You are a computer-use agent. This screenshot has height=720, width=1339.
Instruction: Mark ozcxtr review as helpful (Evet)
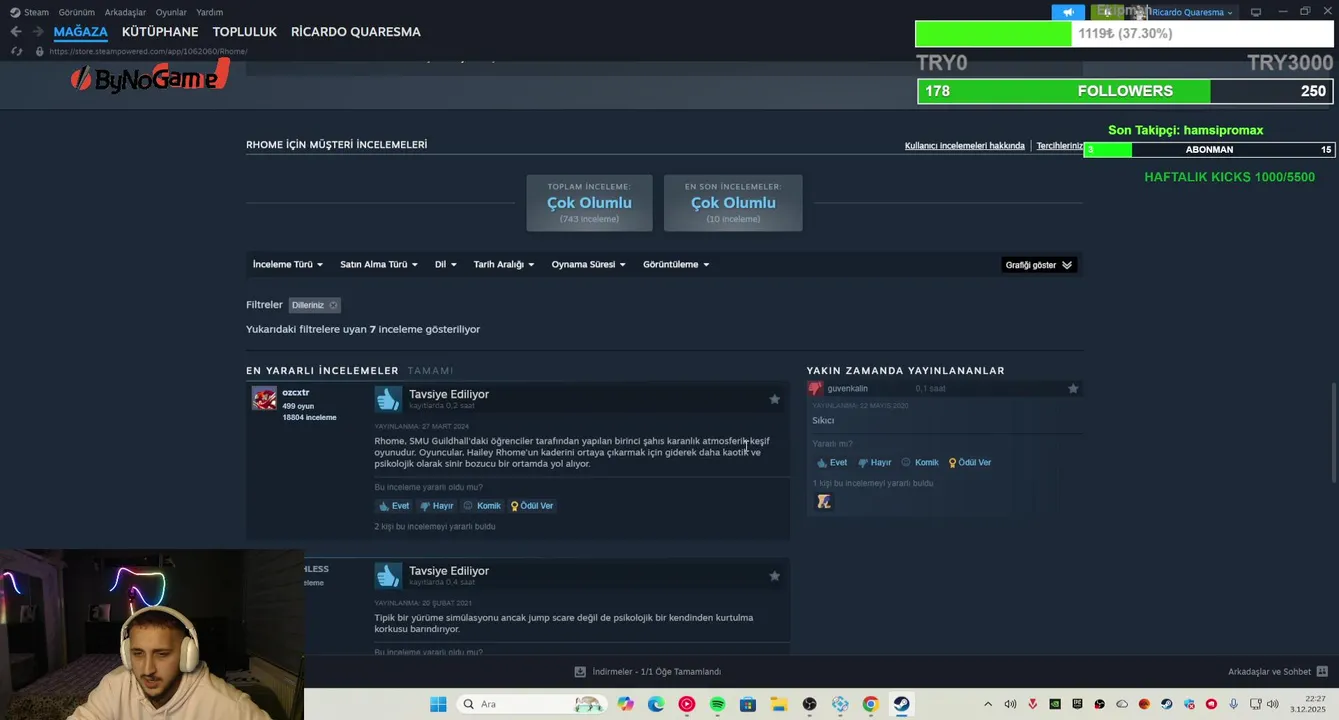394,506
